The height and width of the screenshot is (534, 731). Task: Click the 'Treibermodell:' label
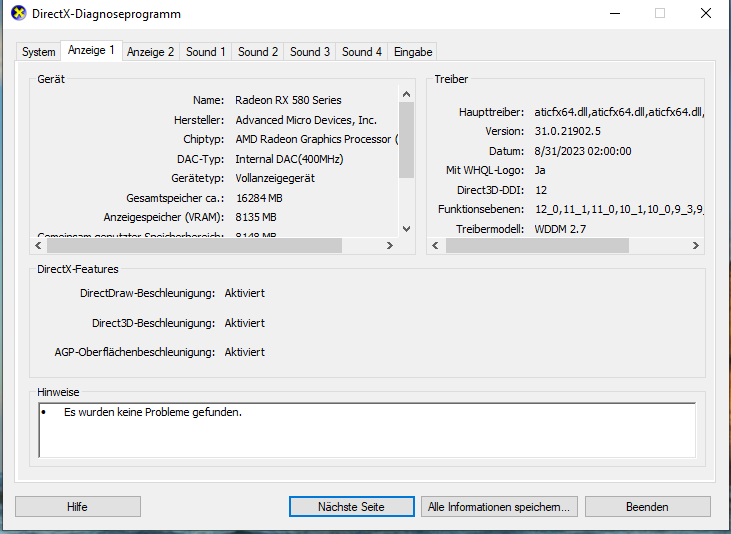click(x=490, y=229)
